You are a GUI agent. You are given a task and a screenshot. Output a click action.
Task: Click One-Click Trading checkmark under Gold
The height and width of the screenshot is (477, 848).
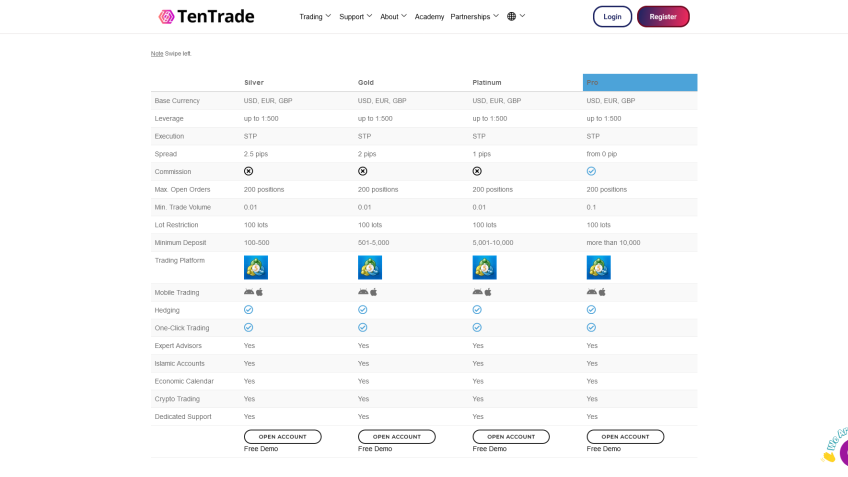[362, 327]
